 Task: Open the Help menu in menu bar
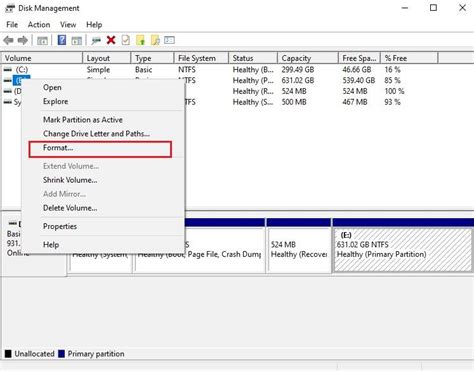point(94,25)
